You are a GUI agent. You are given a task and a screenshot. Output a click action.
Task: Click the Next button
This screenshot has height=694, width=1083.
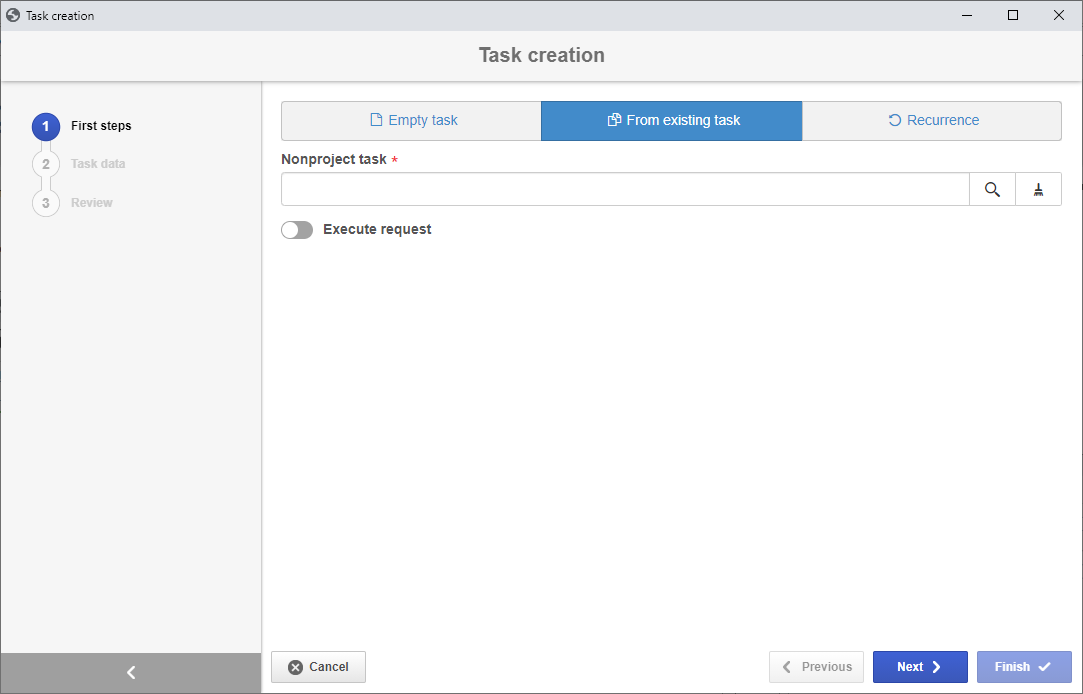pyautogui.click(x=920, y=667)
